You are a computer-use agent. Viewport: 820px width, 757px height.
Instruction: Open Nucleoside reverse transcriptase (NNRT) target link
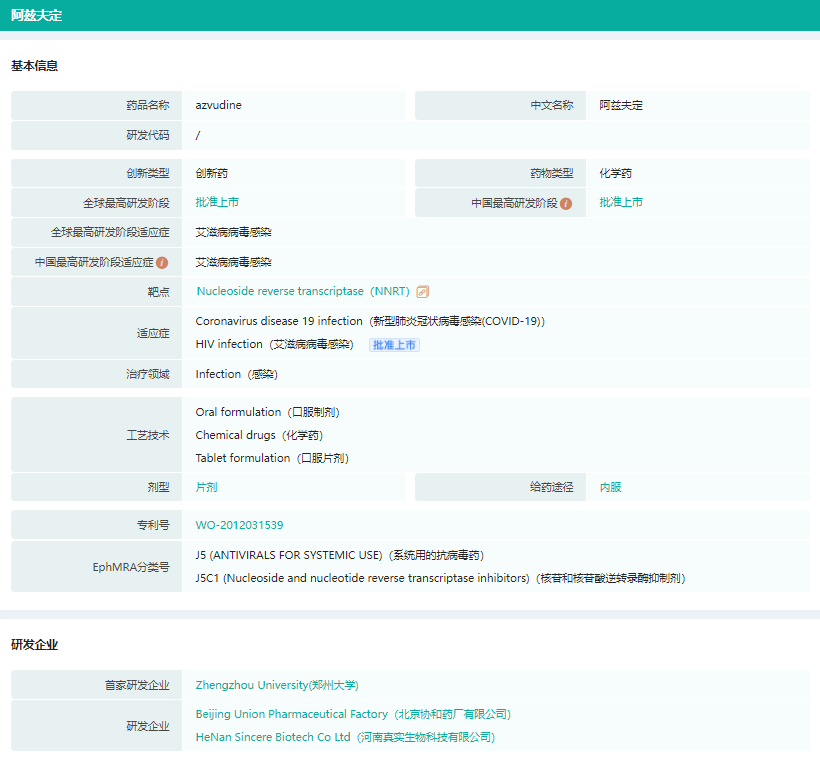tap(302, 292)
